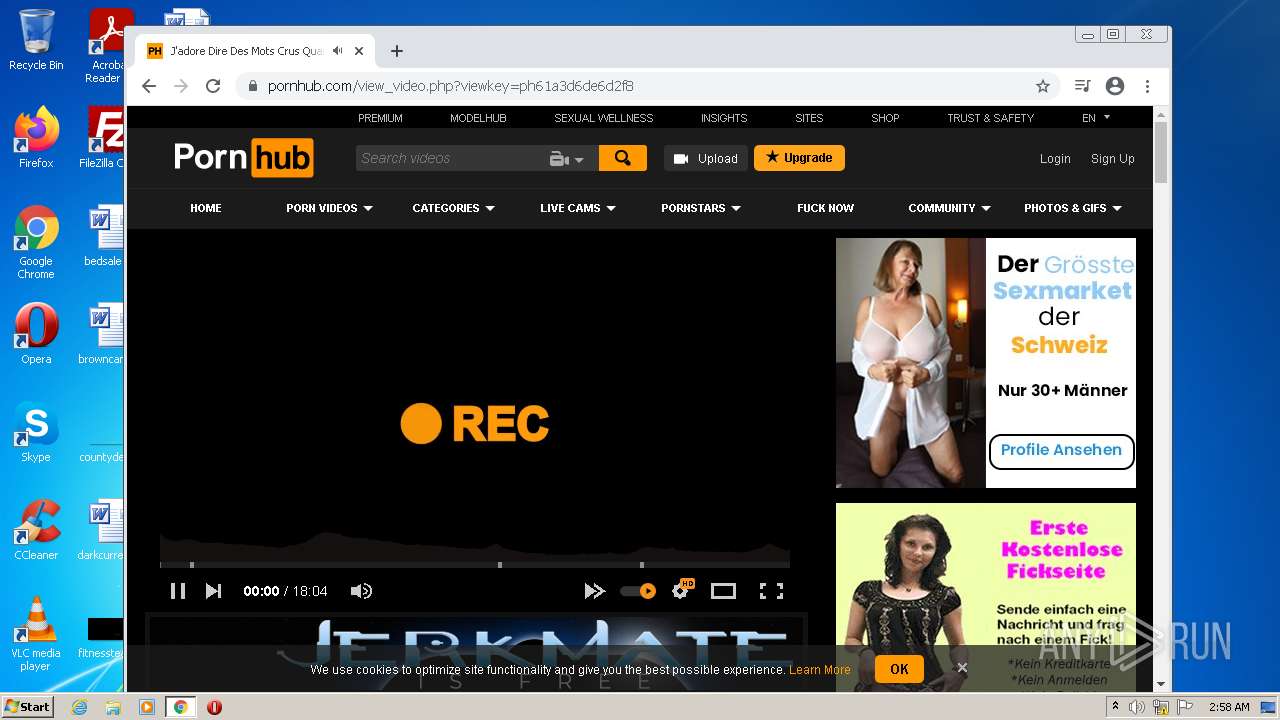Open the cookie Learn More link
Image resolution: width=1280 pixels, height=720 pixels.
tap(820, 670)
